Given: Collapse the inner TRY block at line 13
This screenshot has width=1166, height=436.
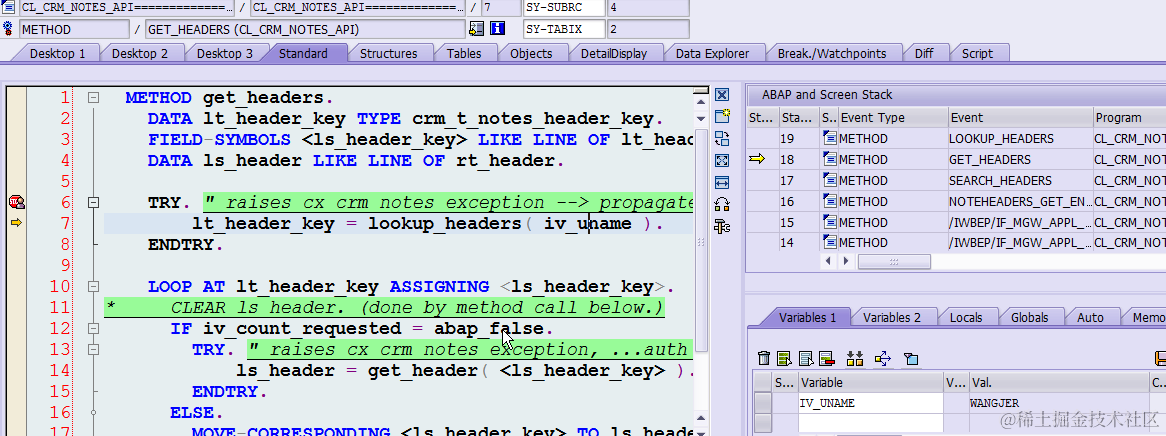Looking at the screenshot, I should pyautogui.click(x=94, y=349).
